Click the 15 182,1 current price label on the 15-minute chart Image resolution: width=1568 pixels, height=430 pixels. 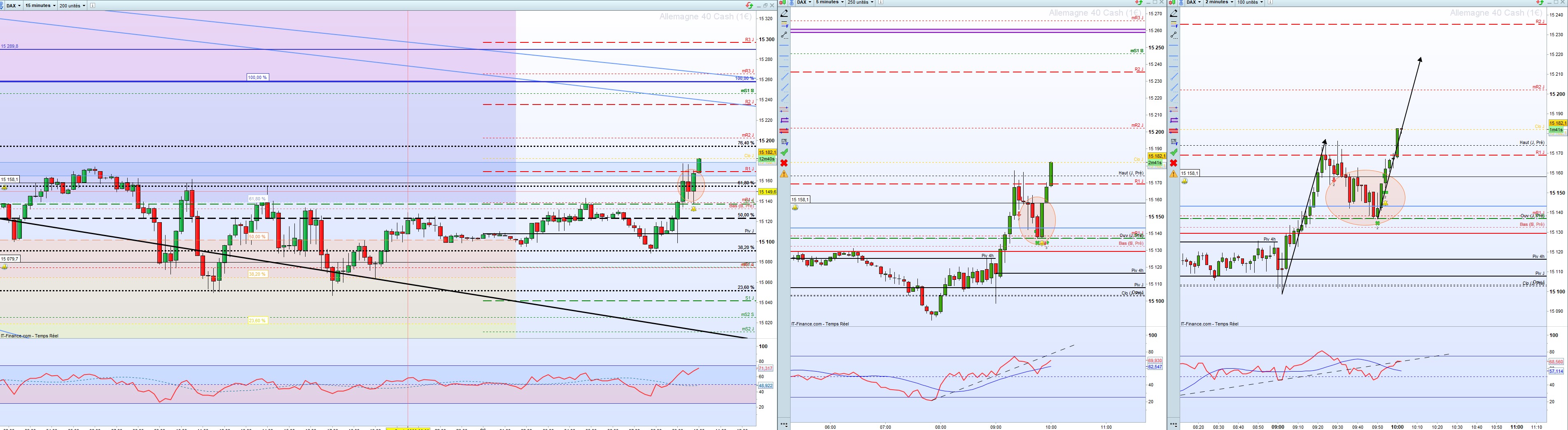(767, 153)
